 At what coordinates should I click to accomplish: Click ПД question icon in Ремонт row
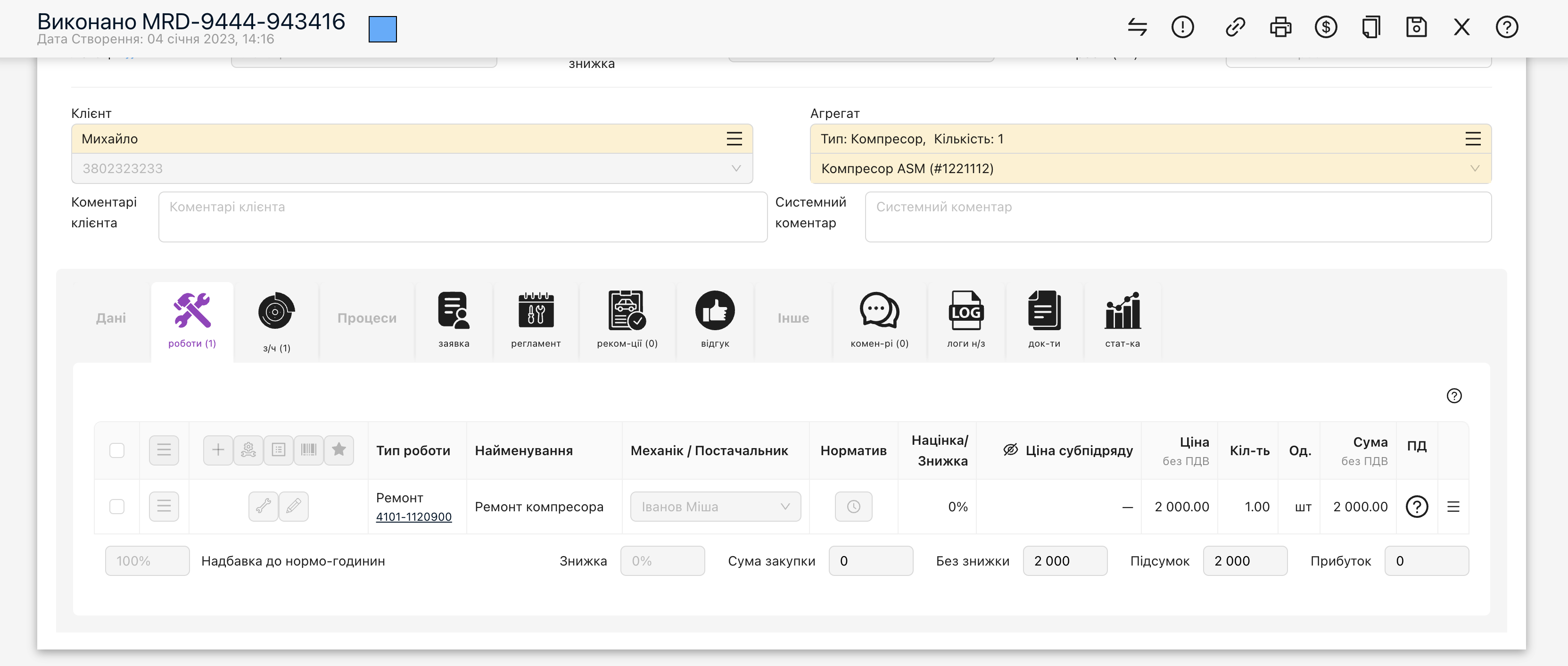tap(1417, 507)
